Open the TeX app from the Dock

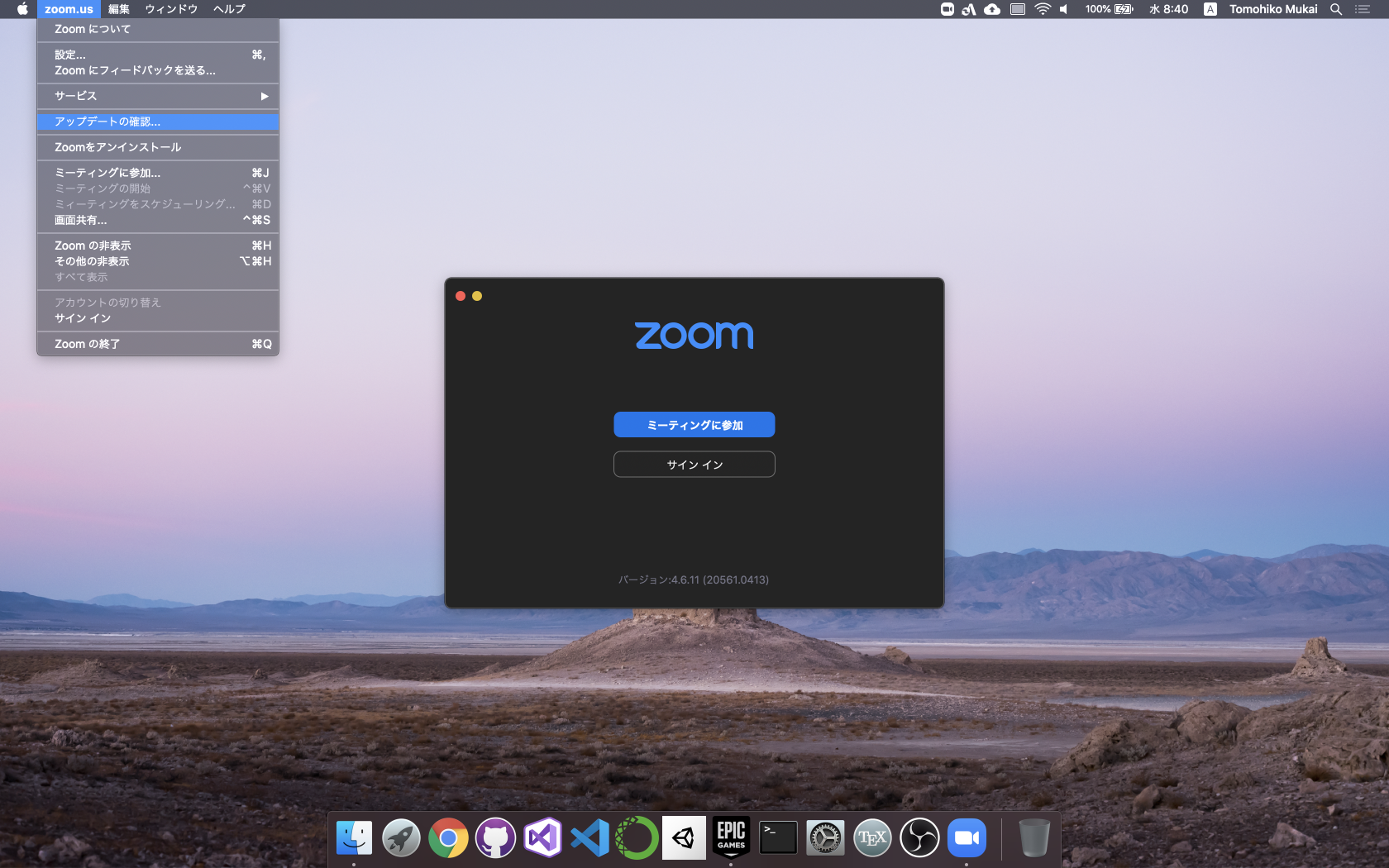pos(872,837)
